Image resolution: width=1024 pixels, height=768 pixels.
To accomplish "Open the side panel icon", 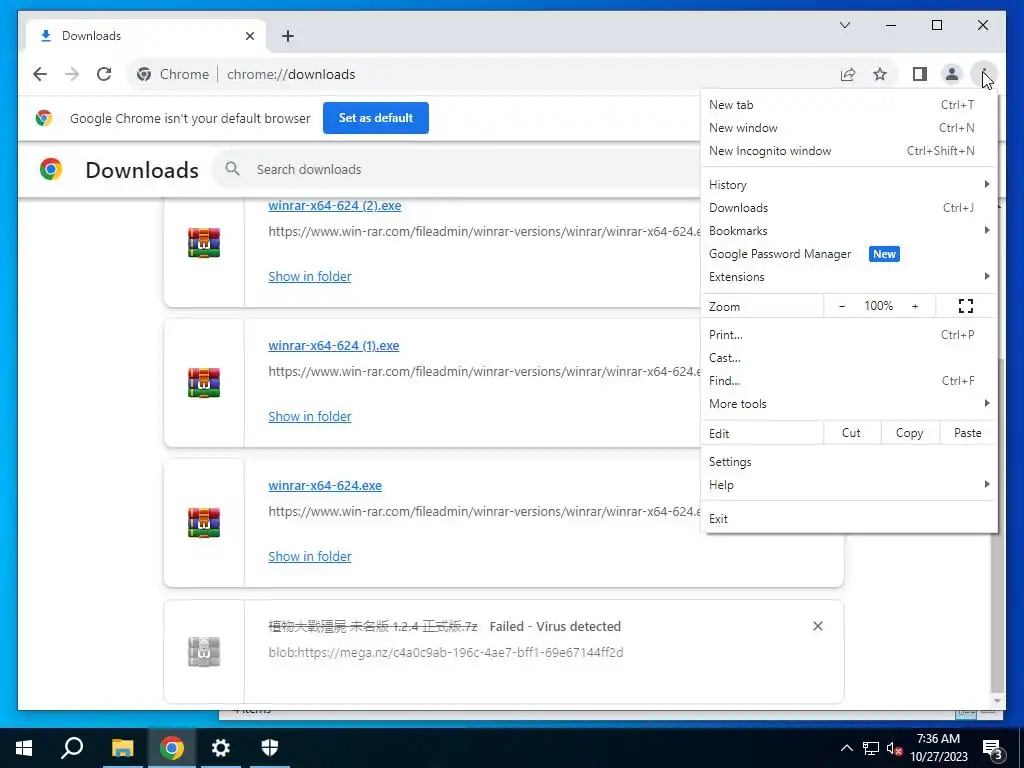I will pos(920,74).
